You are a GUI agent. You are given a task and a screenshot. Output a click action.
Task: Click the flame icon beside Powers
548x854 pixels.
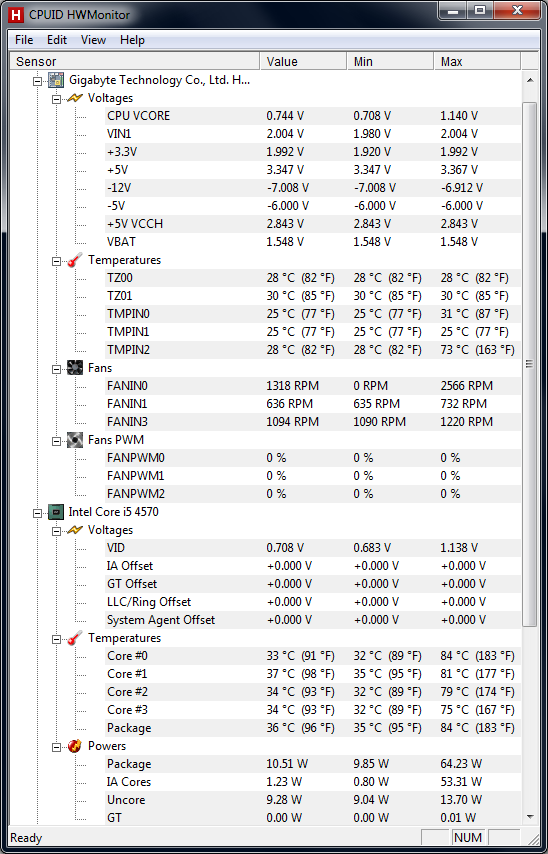[x=75, y=746]
